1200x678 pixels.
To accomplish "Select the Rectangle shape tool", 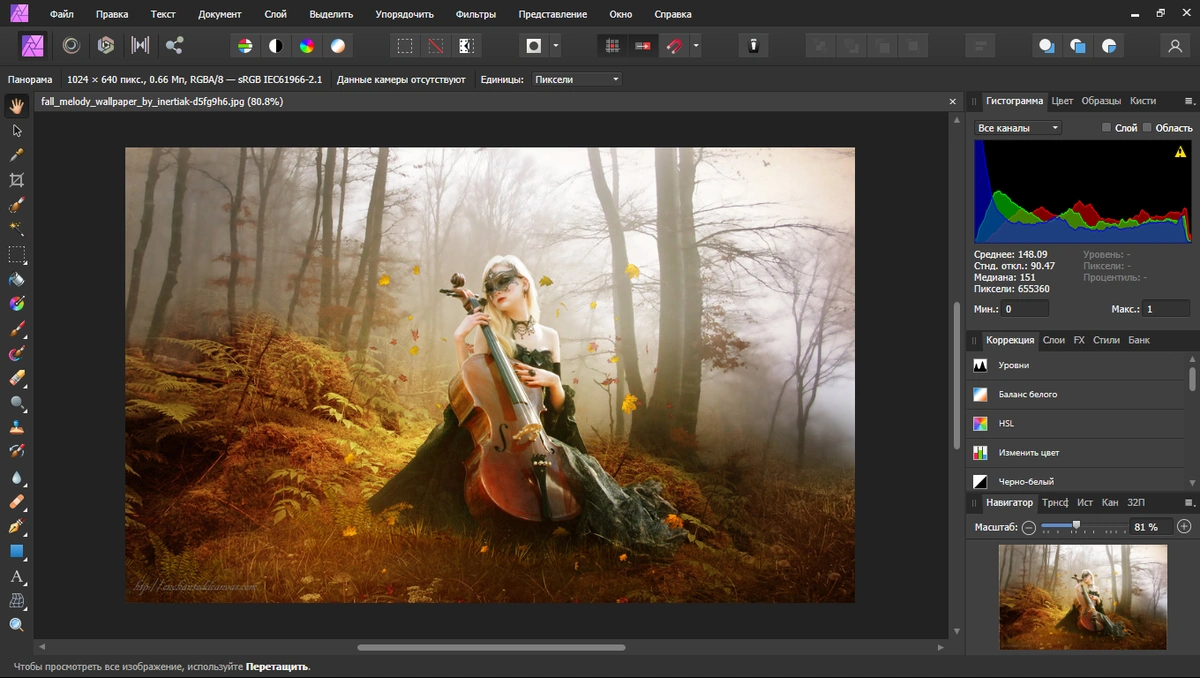I will point(17,551).
